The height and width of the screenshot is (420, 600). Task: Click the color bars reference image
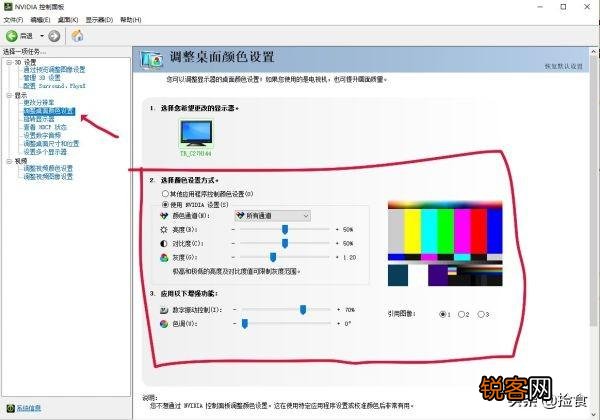click(445, 243)
